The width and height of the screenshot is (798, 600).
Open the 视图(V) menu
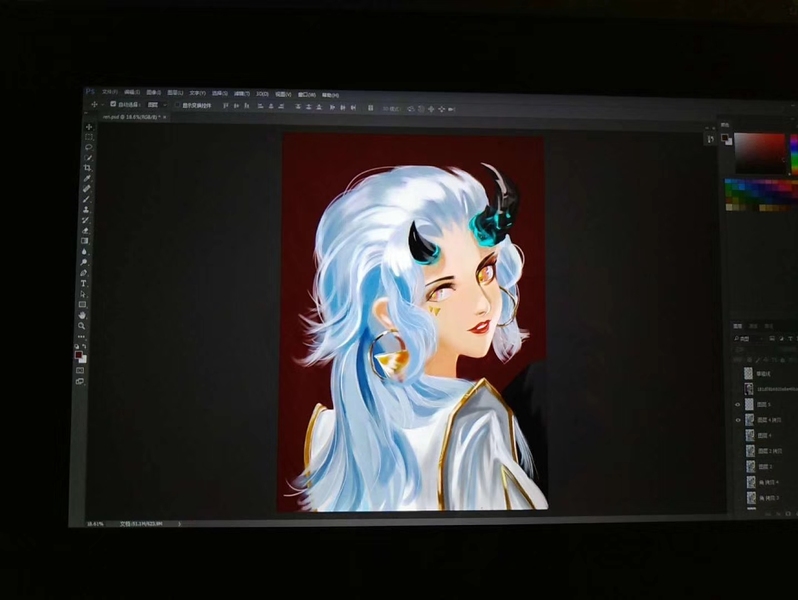[x=283, y=94]
